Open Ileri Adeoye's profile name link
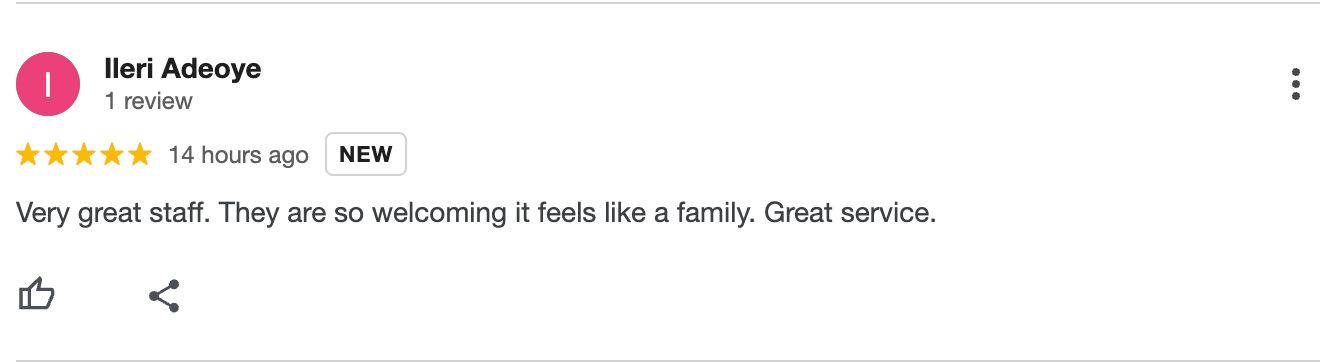 coord(183,69)
